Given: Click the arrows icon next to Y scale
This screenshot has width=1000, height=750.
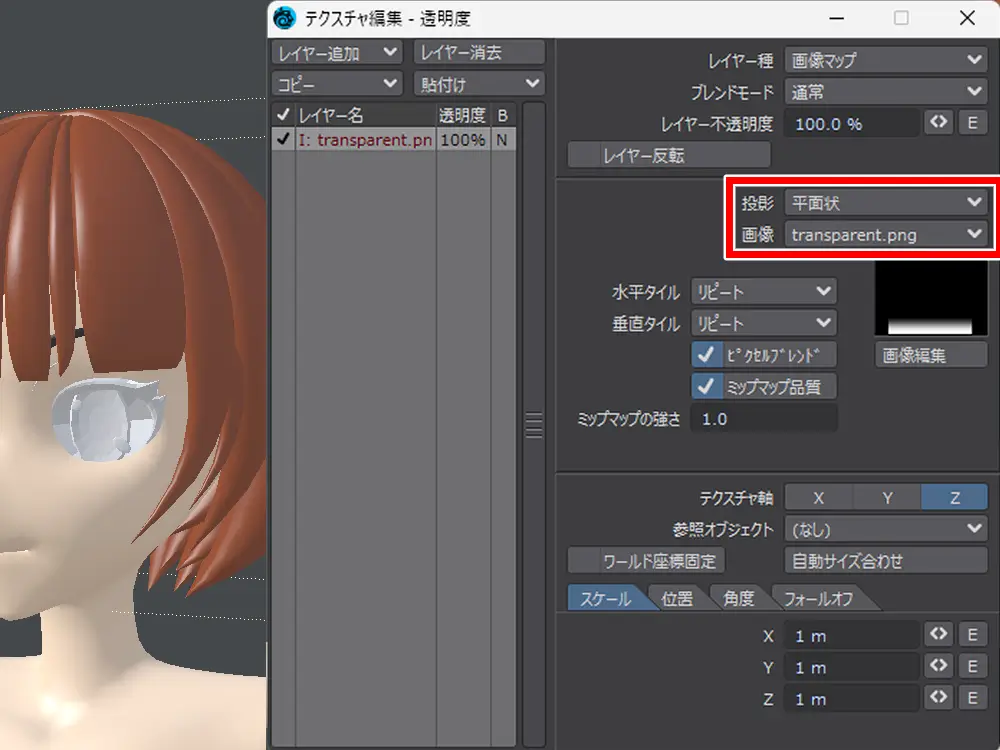Looking at the screenshot, I should point(938,666).
